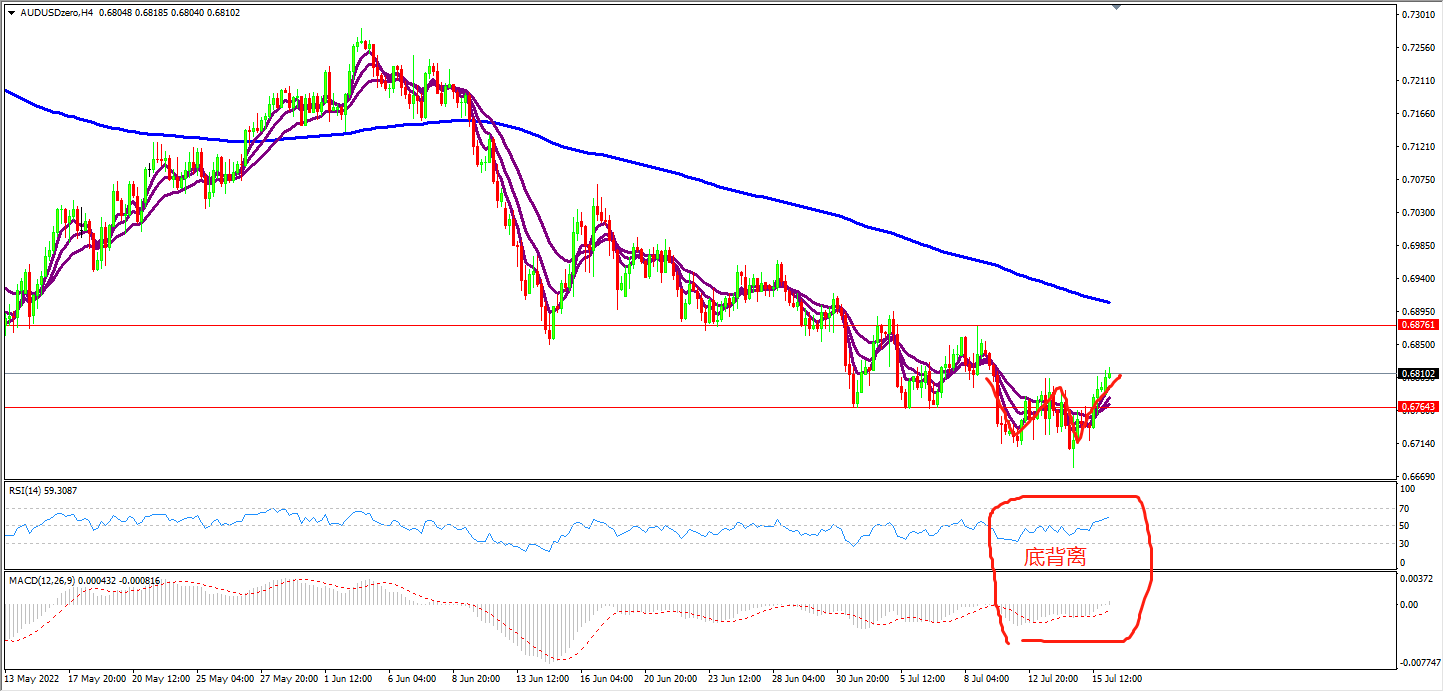
Task: Click price scale value 0.70300
Action: click(1419, 213)
